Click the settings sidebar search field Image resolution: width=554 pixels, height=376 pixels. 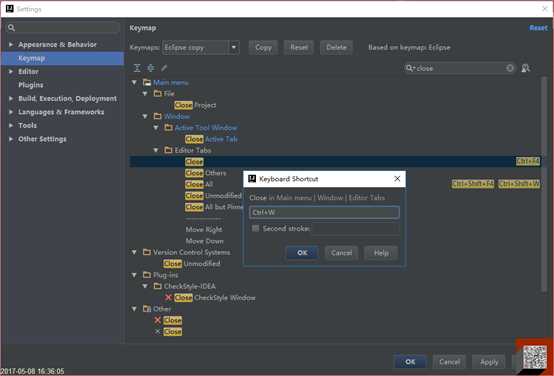point(64,28)
